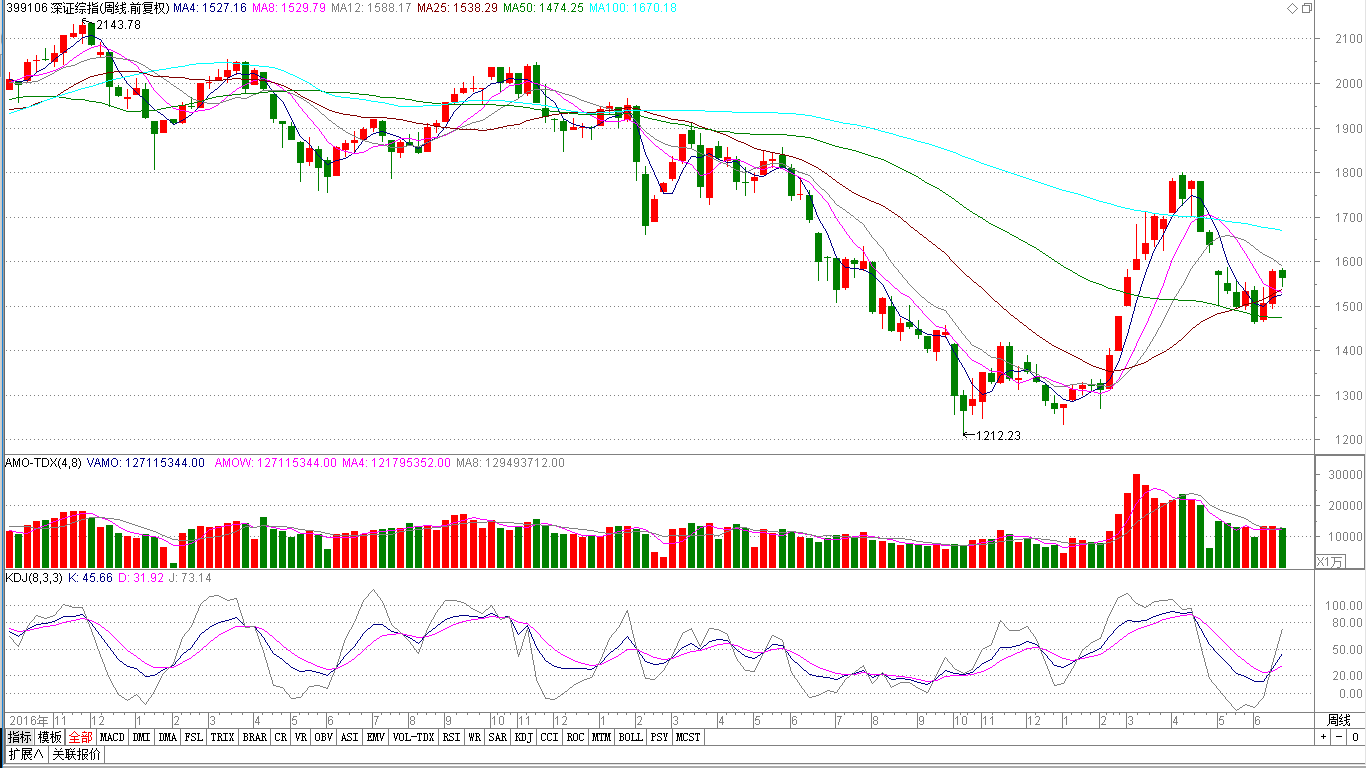The width and height of the screenshot is (1366, 768).
Task: Switch indicator to VR
Action: point(301,737)
